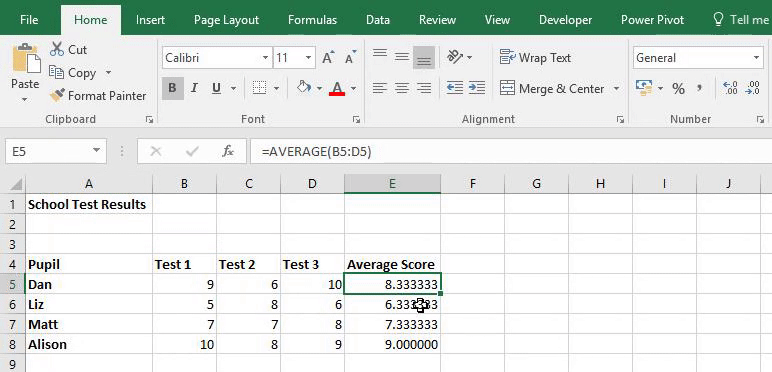The image size is (772, 372).
Task: Open Clipboard group dialog launcher
Action: (150, 119)
